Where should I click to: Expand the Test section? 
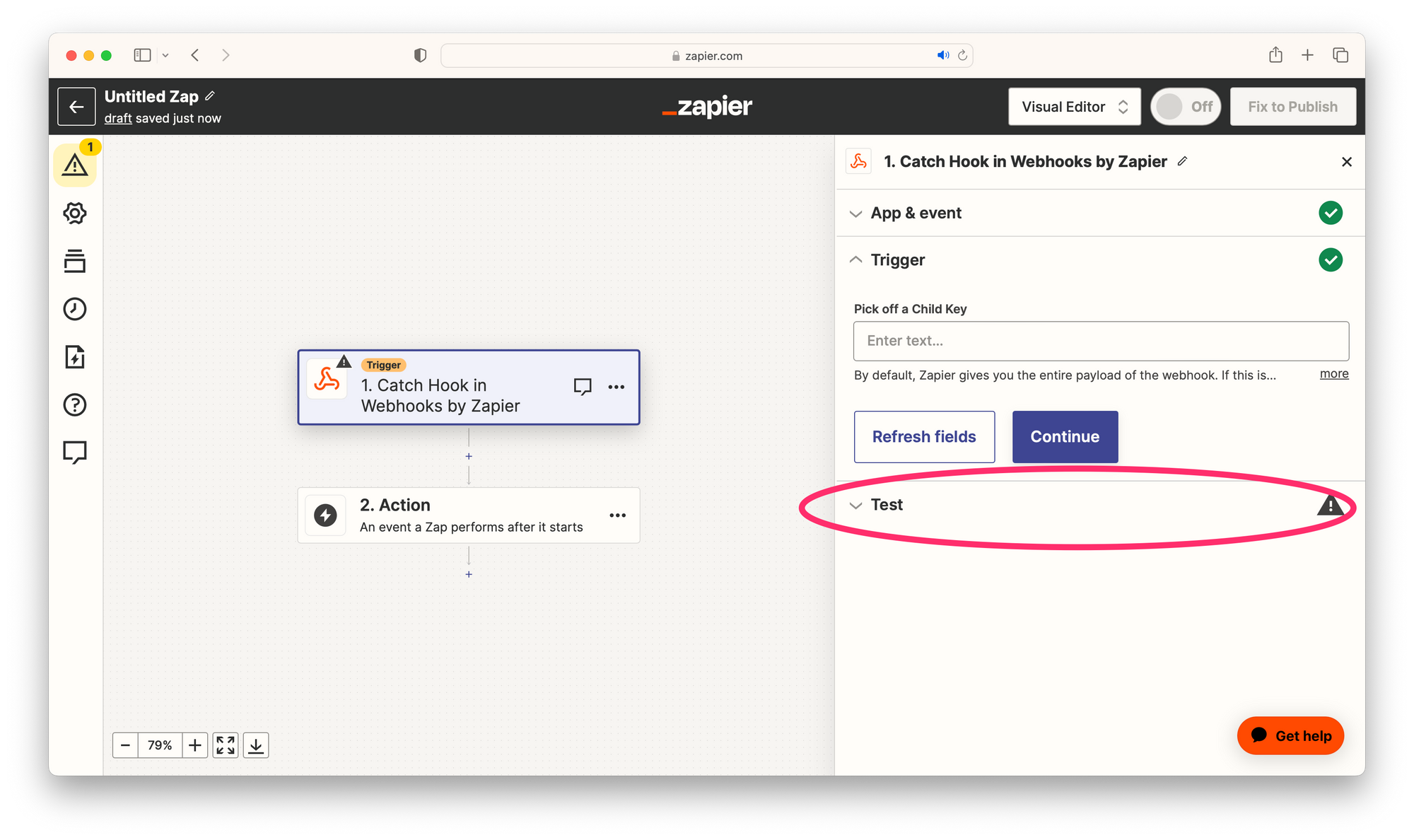pos(1100,505)
